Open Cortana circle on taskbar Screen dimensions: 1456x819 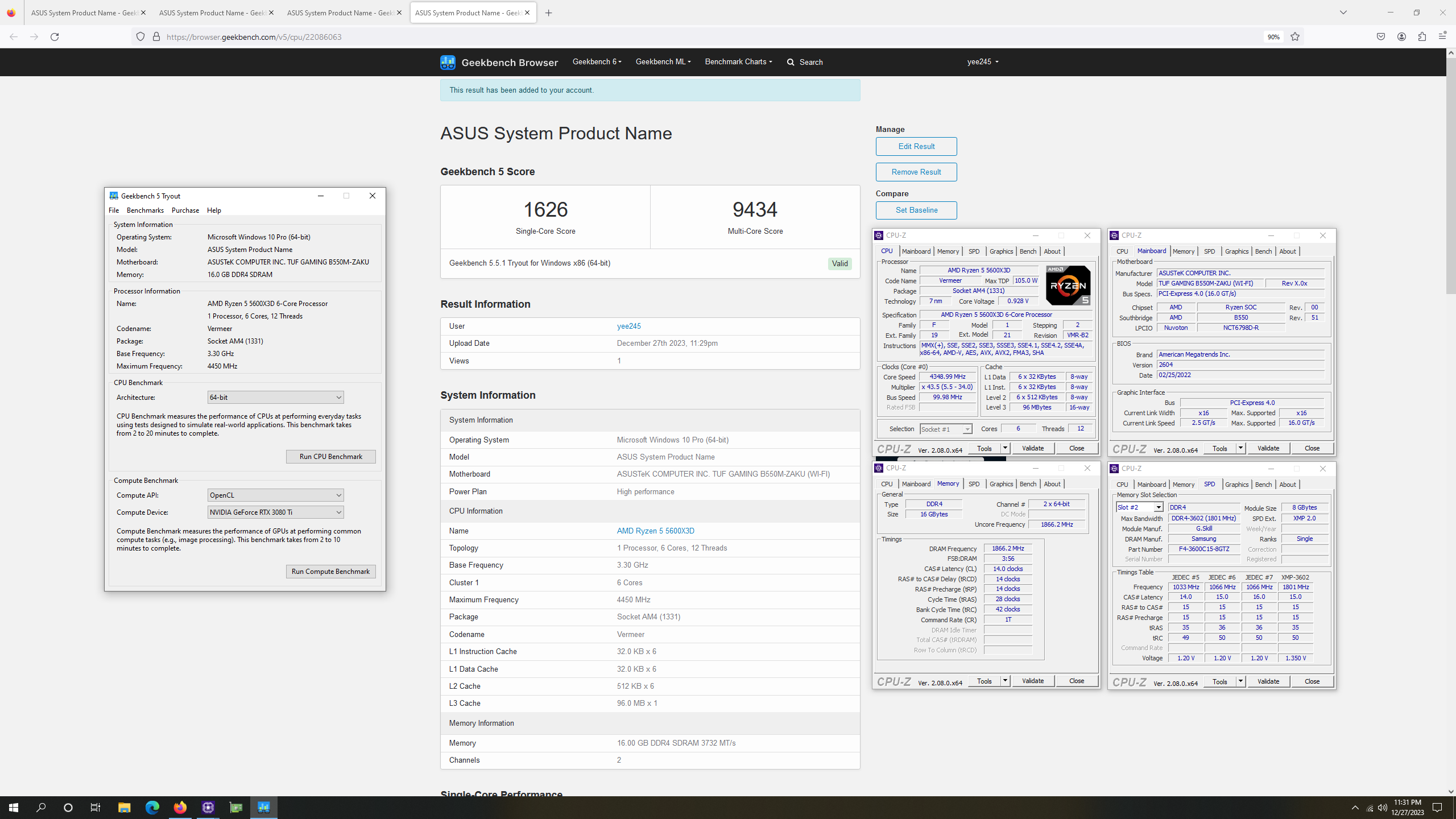tap(68, 808)
